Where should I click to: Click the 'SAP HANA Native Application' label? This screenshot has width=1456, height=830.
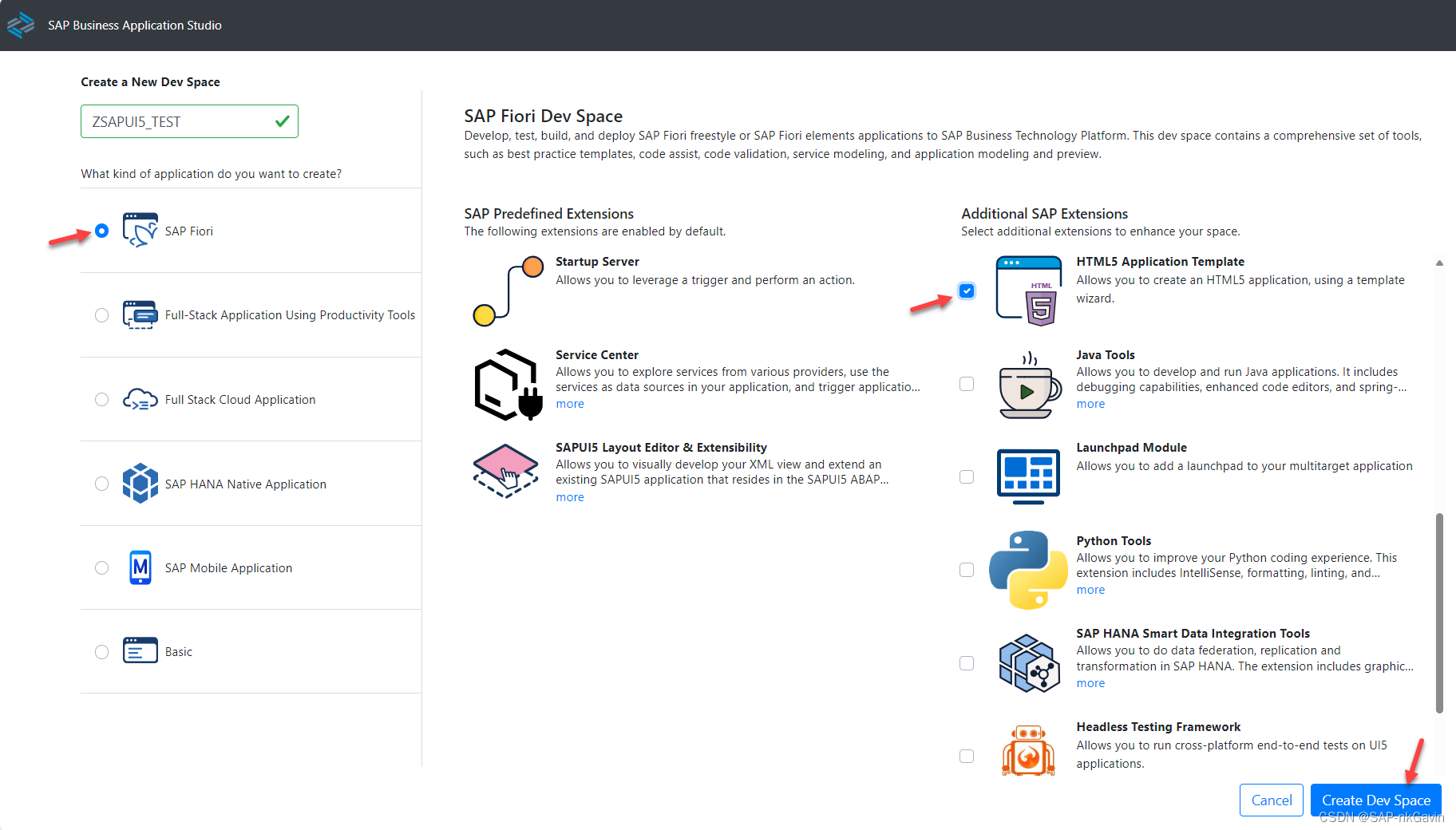246,484
